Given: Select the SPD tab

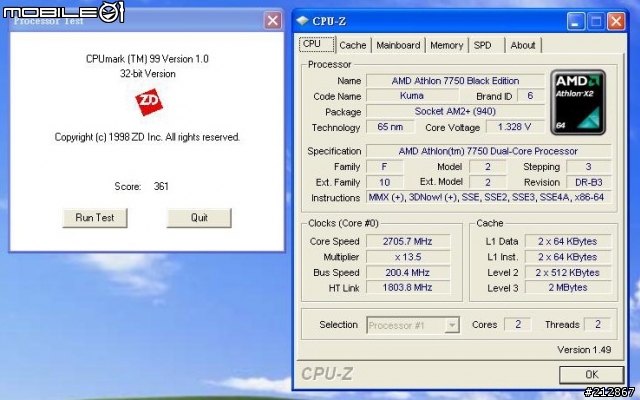Looking at the screenshot, I should click(x=487, y=45).
